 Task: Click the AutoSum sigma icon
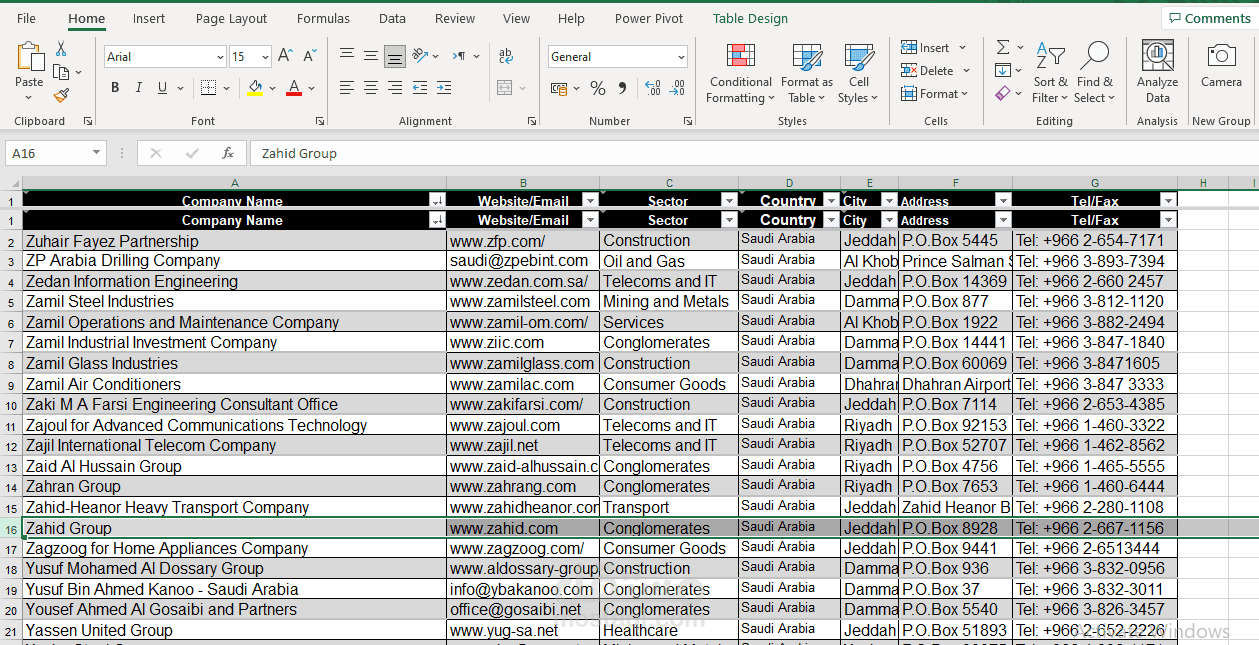pos(1003,47)
